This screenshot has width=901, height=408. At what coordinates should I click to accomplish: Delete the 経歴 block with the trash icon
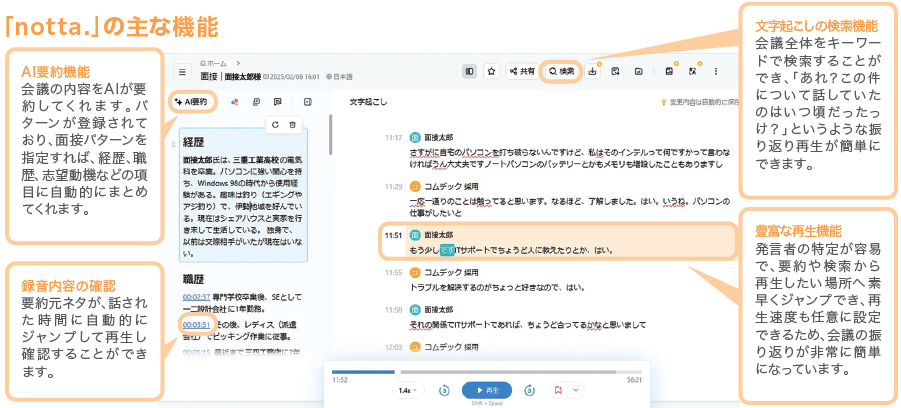[x=292, y=124]
